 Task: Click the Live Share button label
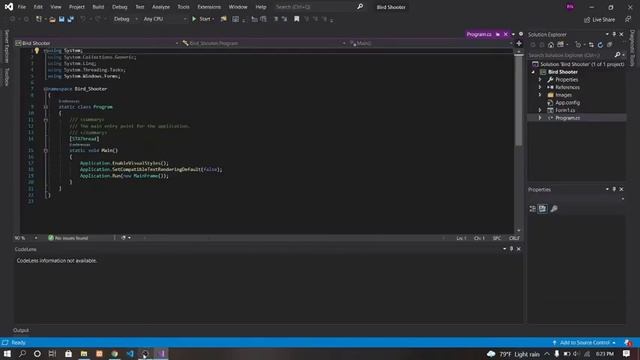click(603, 20)
